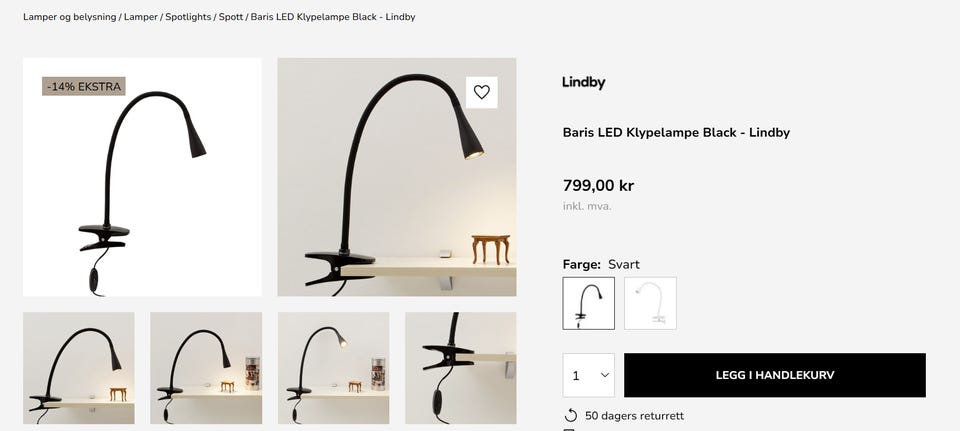The height and width of the screenshot is (431, 960).
Task: Click product title Baris LED Klypelampe Black
Action: point(676,132)
